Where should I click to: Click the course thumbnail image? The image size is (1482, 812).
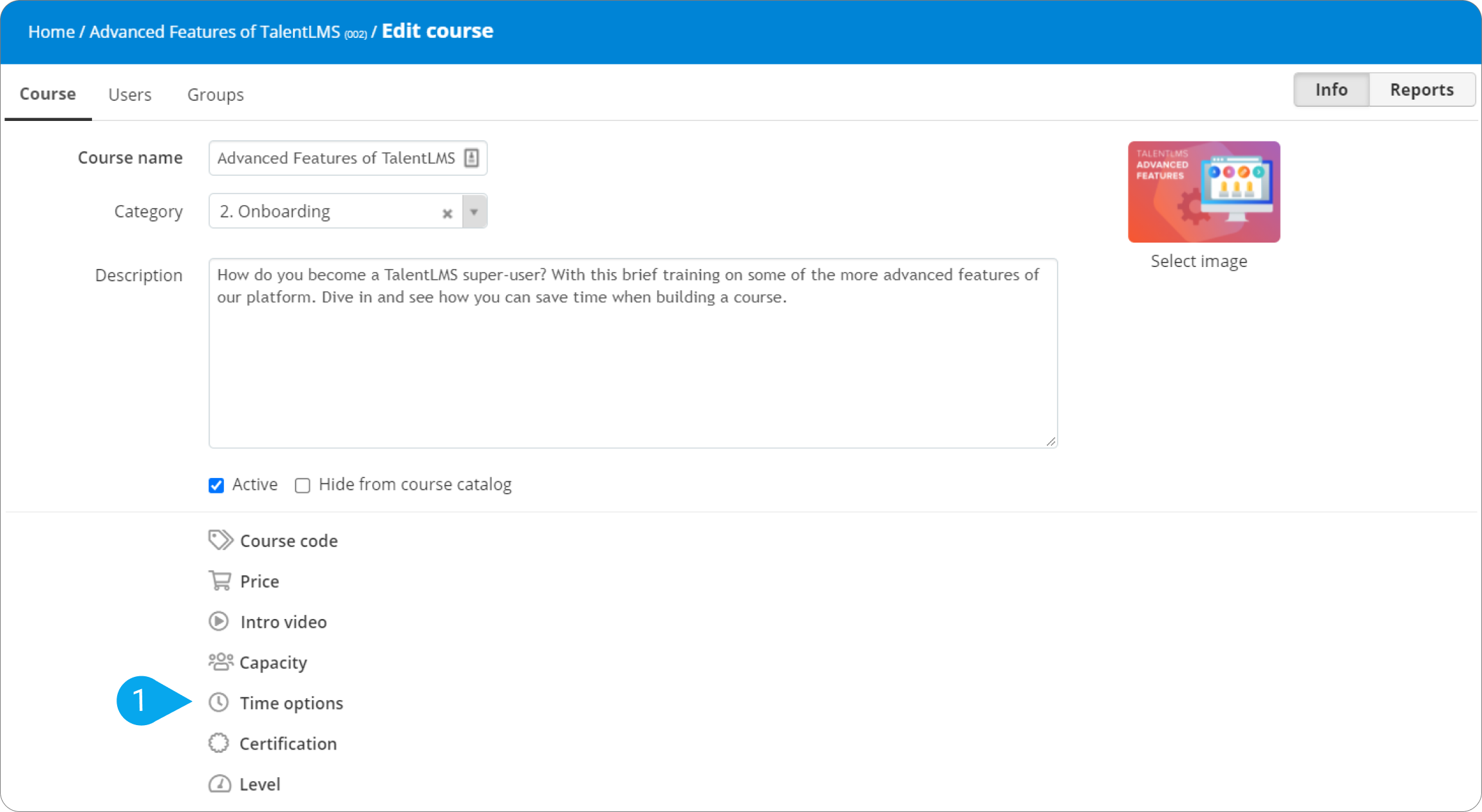(x=1203, y=192)
